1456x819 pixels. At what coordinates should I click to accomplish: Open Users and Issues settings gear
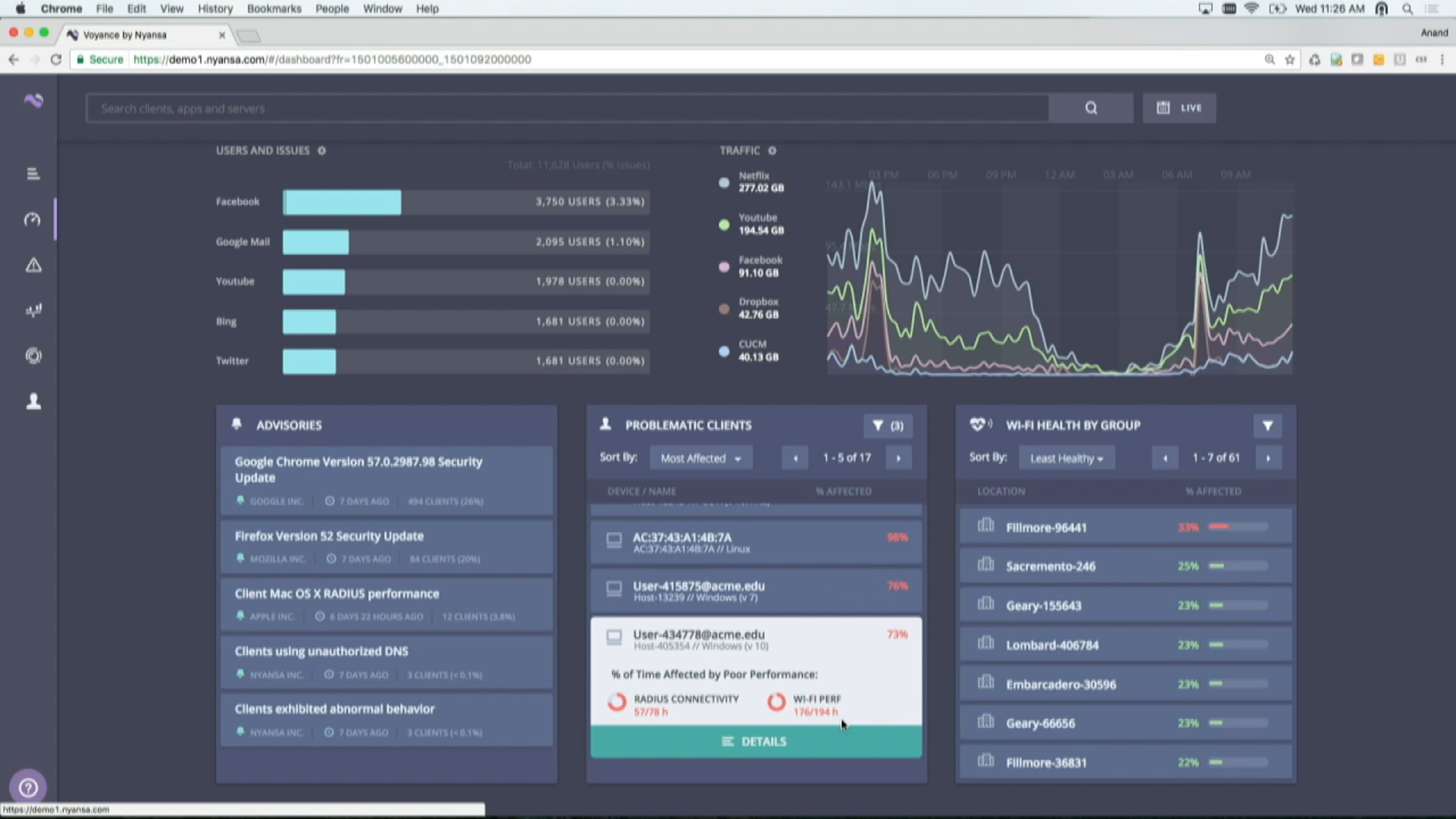(x=322, y=150)
